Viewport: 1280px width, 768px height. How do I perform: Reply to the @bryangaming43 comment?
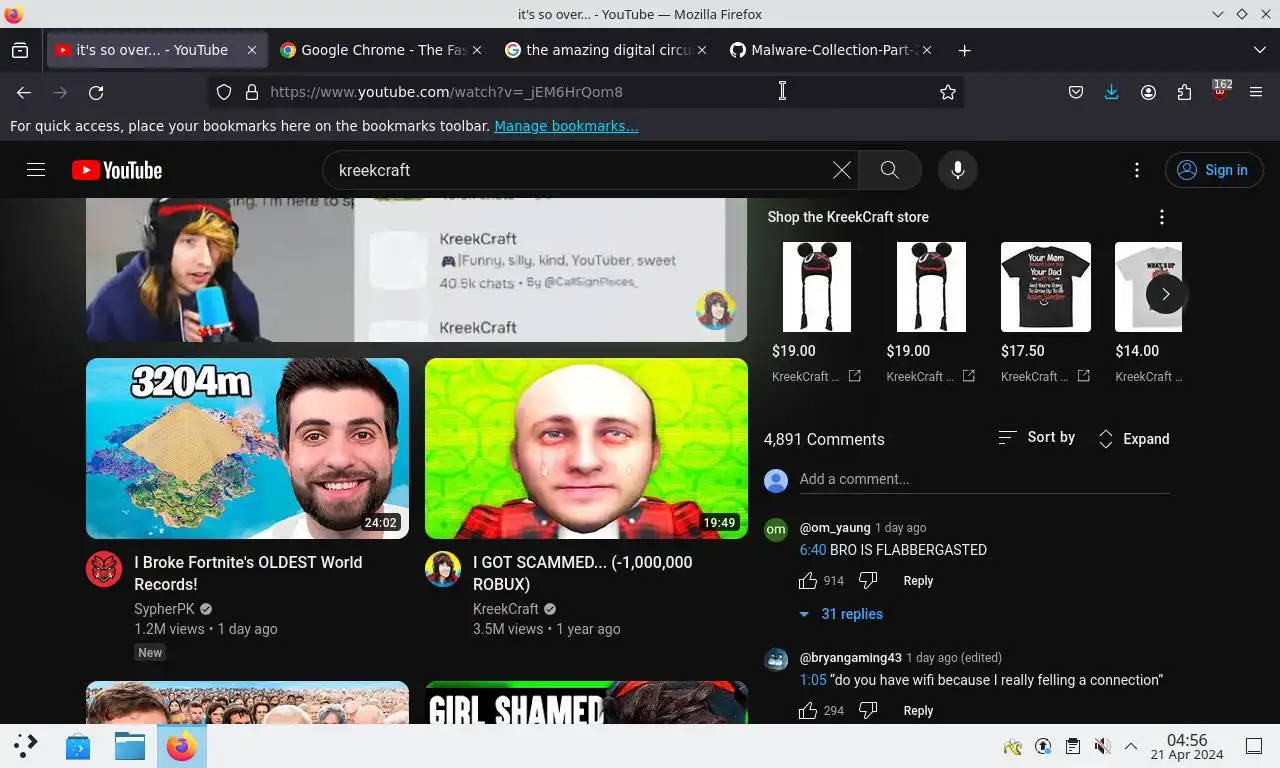pyautogui.click(x=918, y=711)
